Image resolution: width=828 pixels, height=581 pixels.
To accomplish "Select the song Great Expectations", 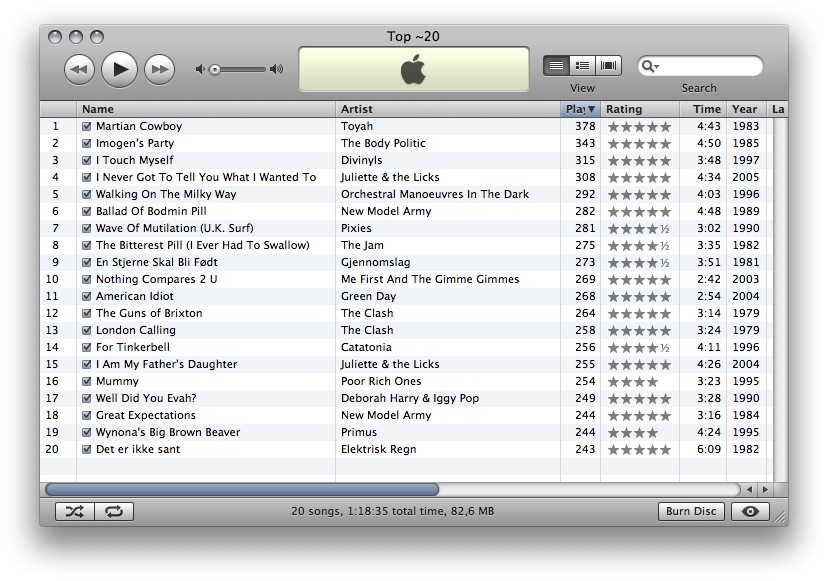I will (x=145, y=415).
